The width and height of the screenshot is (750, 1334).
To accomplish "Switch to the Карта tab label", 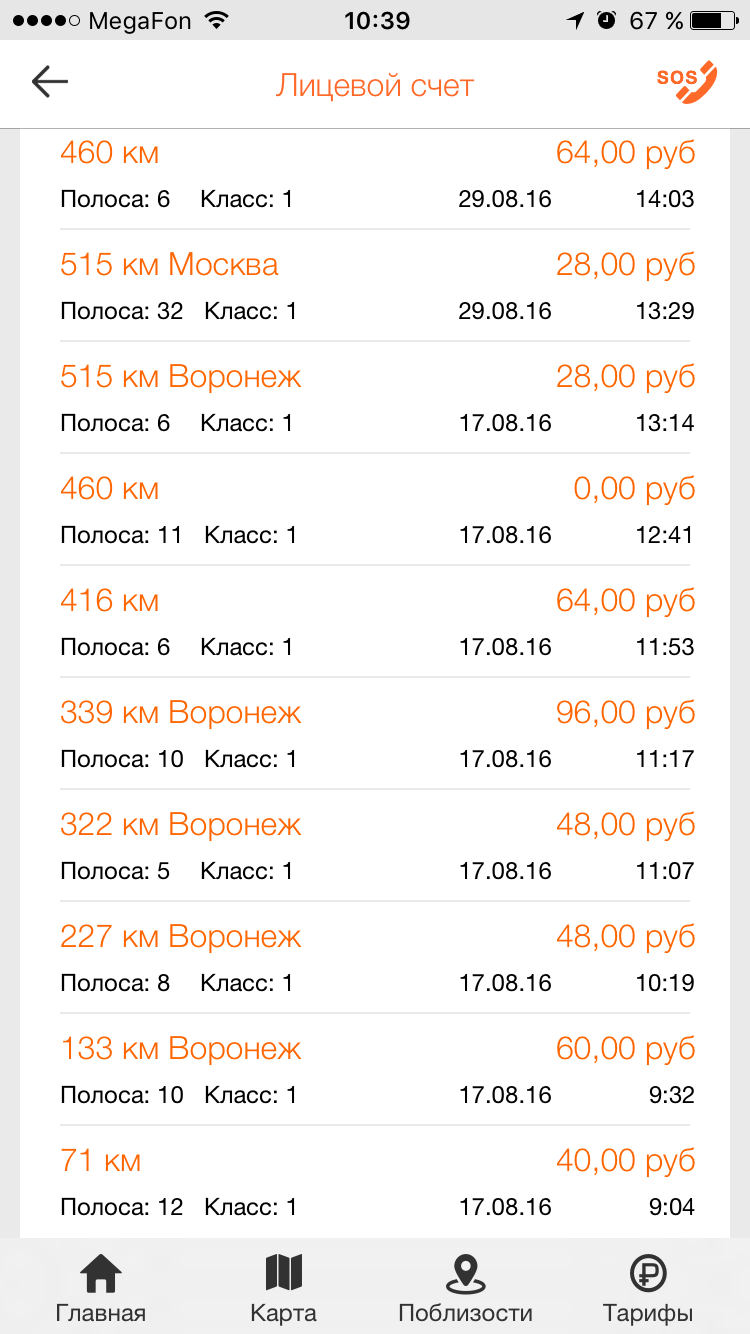I will (x=283, y=1313).
